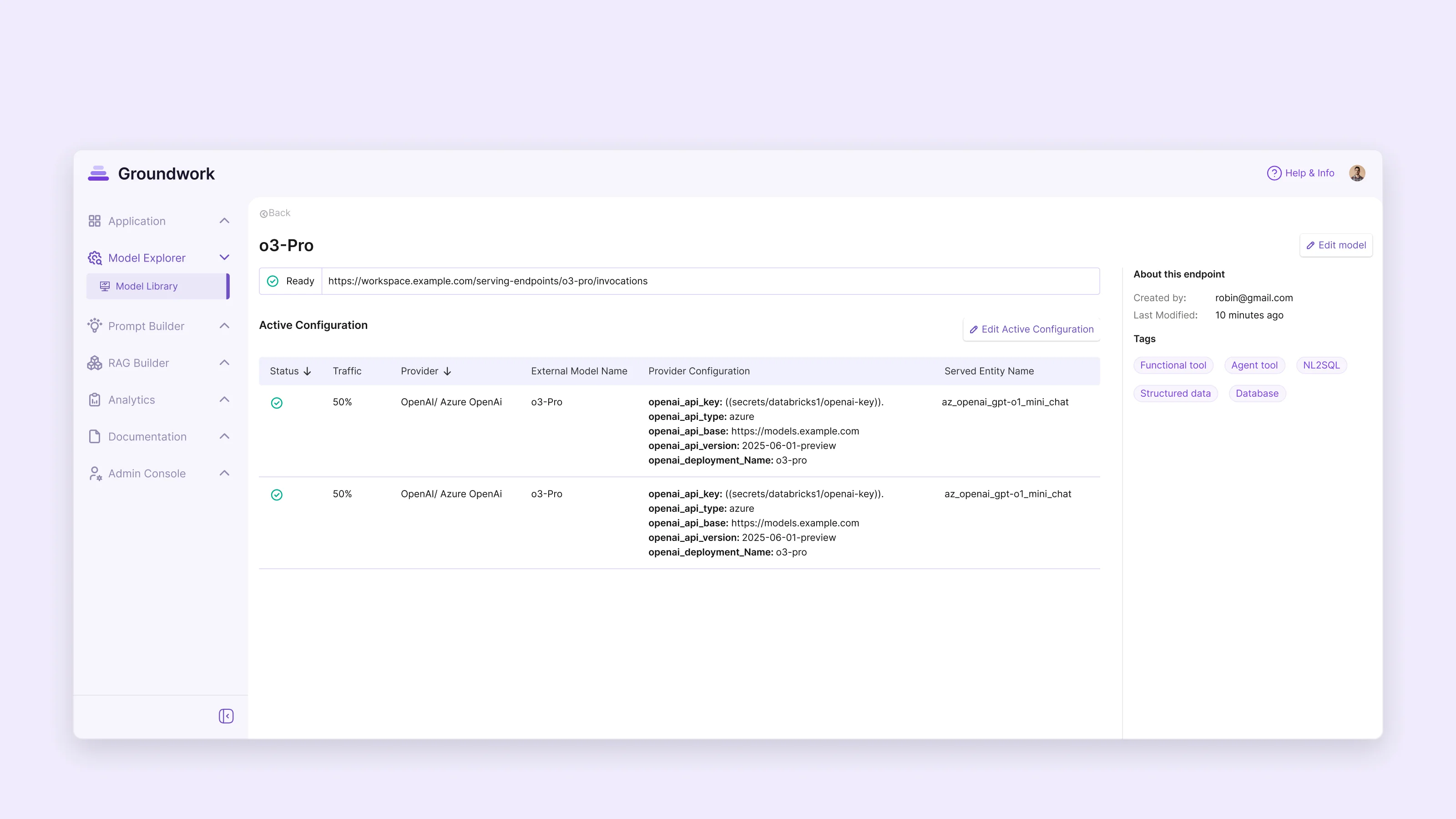Click the Prompt Builder lightbulb icon
The image size is (1456, 819).
coord(94,326)
